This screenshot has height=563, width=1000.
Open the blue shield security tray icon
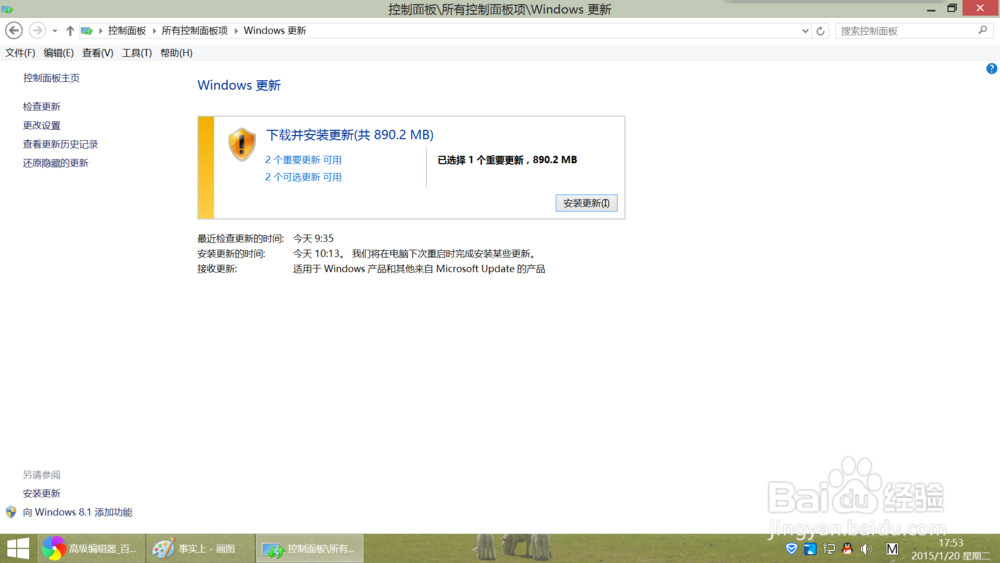pos(791,549)
